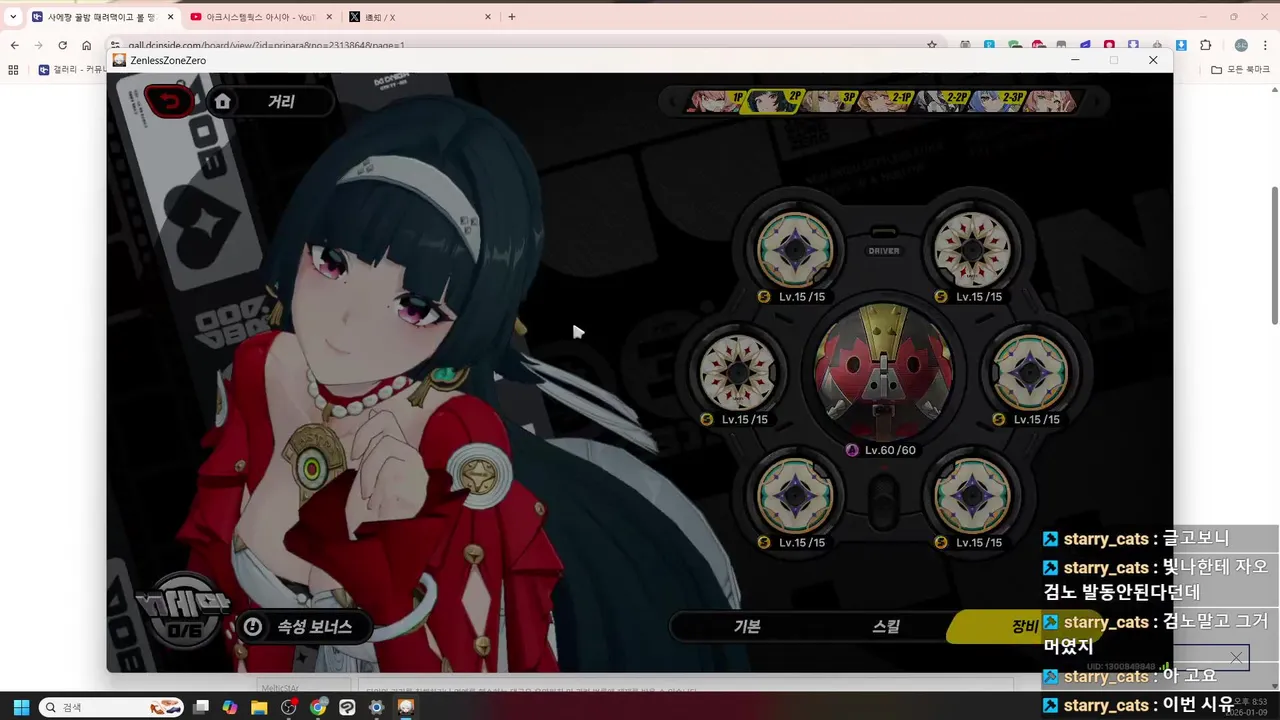Viewport: 1280px width, 720px height.
Task: Open the central Lv.60 W-Engine
Action: [884, 372]
